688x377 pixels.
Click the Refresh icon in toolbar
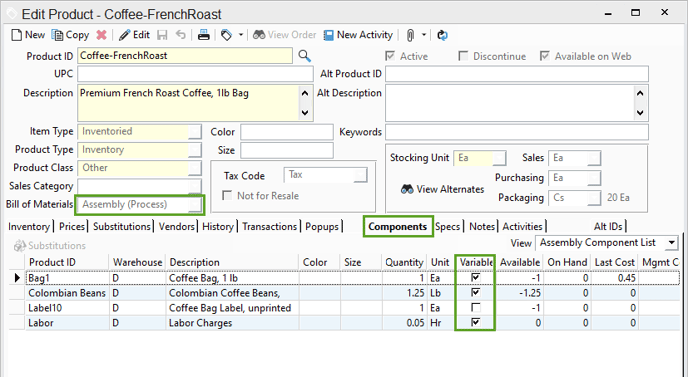442,35
